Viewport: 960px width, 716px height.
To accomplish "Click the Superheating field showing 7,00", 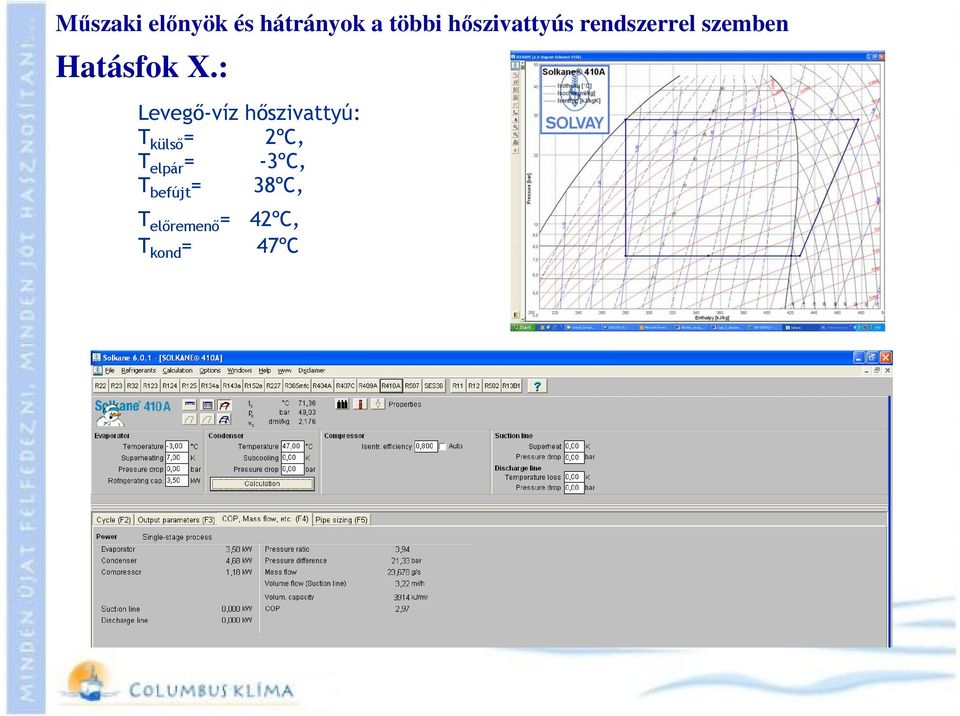I will click(x=176, y=458).
